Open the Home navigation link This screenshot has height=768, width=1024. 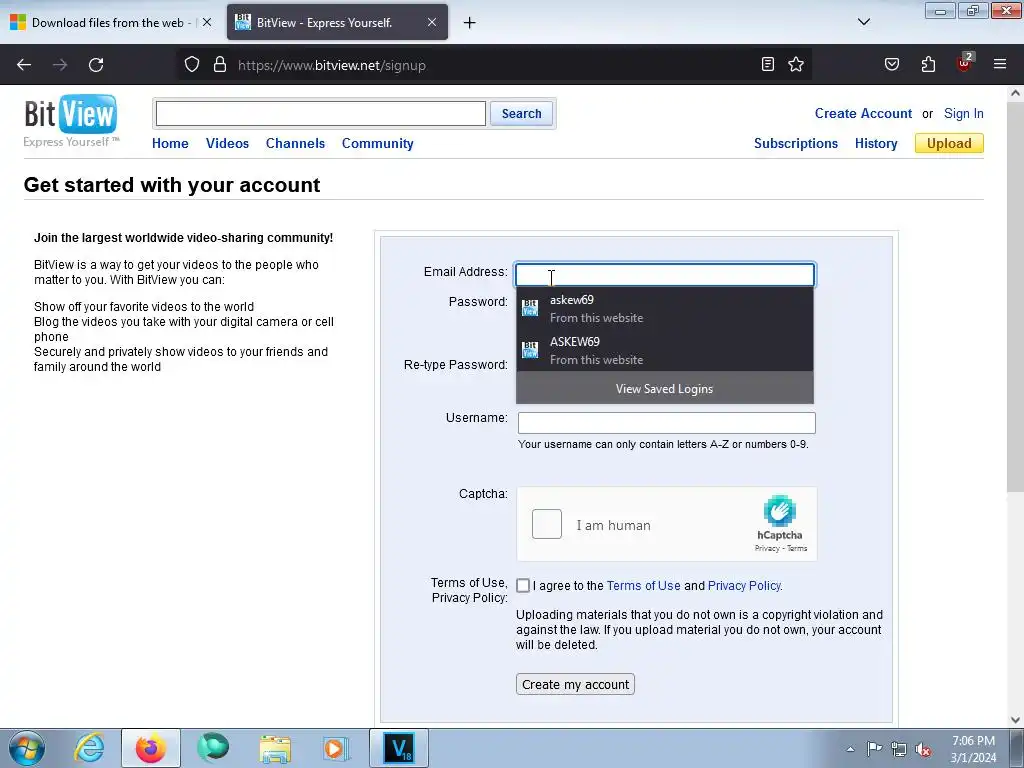pos(170,144)
